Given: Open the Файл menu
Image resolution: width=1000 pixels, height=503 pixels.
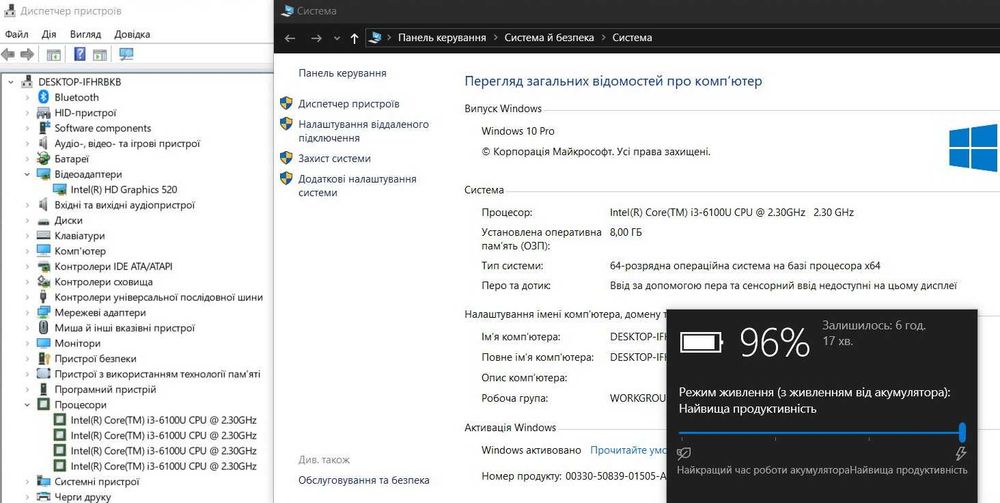Looking at the screenshot, I should 16,34.
